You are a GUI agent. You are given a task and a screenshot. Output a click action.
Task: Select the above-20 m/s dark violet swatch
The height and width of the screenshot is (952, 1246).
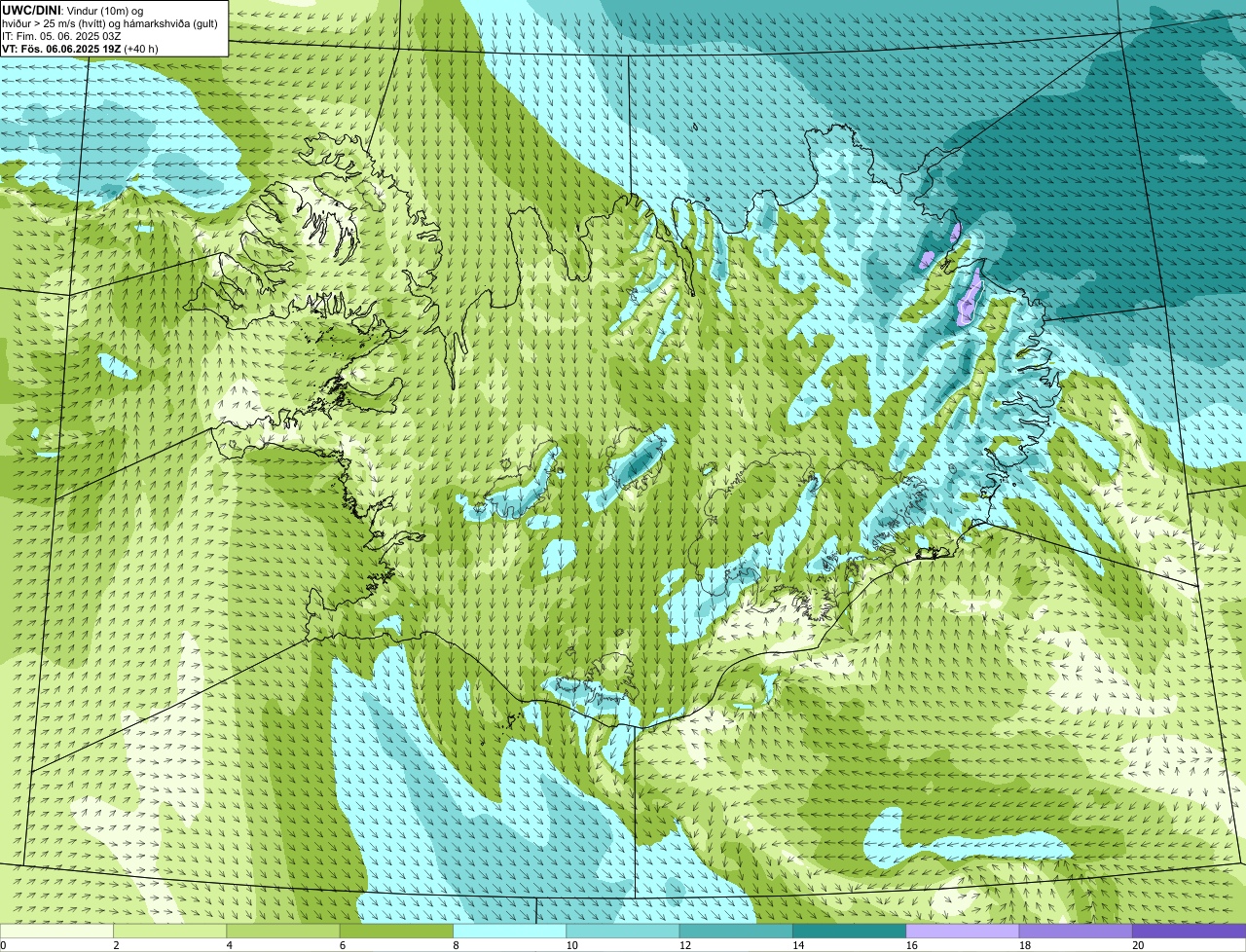point(1189,931)
